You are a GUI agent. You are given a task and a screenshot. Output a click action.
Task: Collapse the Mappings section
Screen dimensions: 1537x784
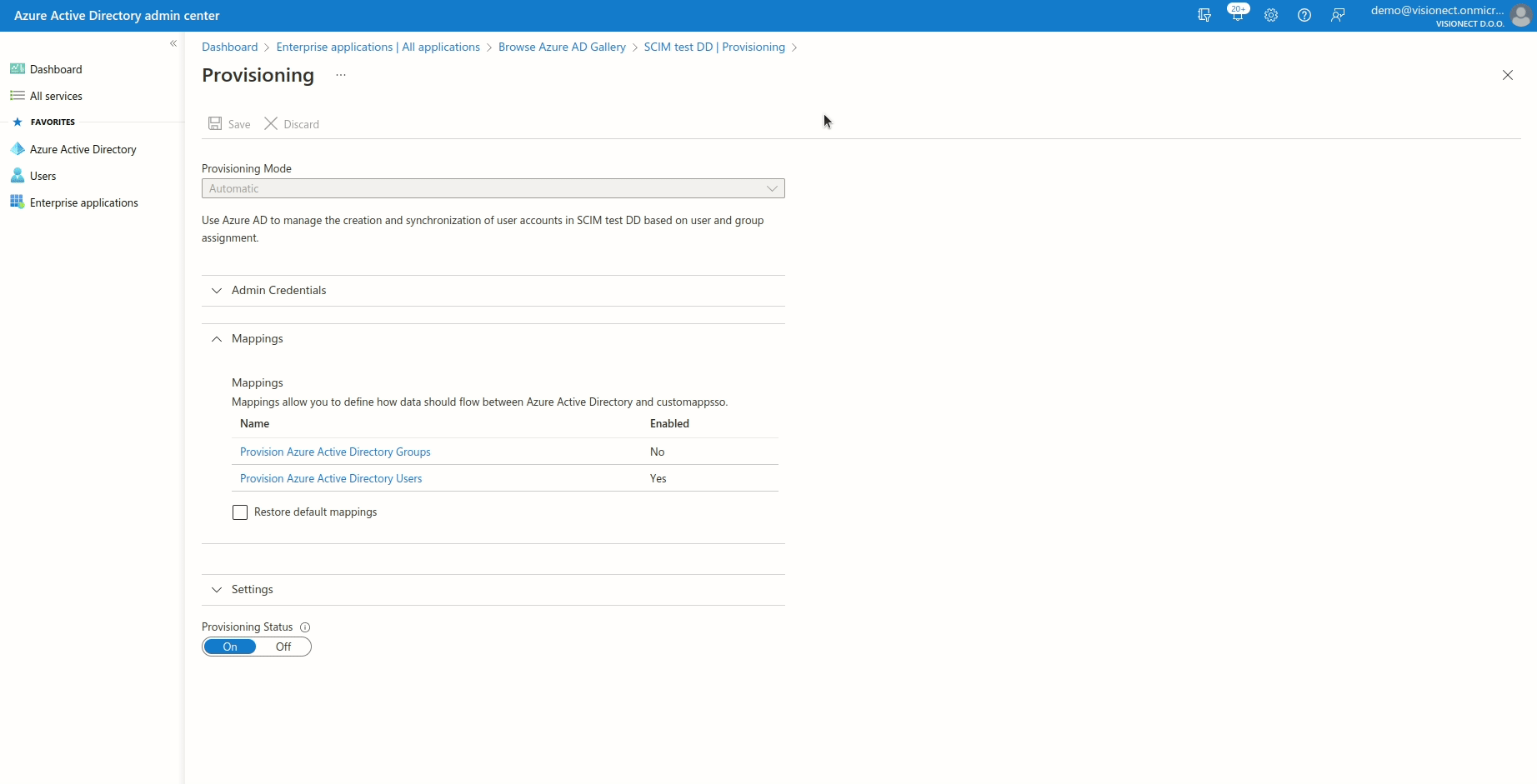click(x=257, y=339)
